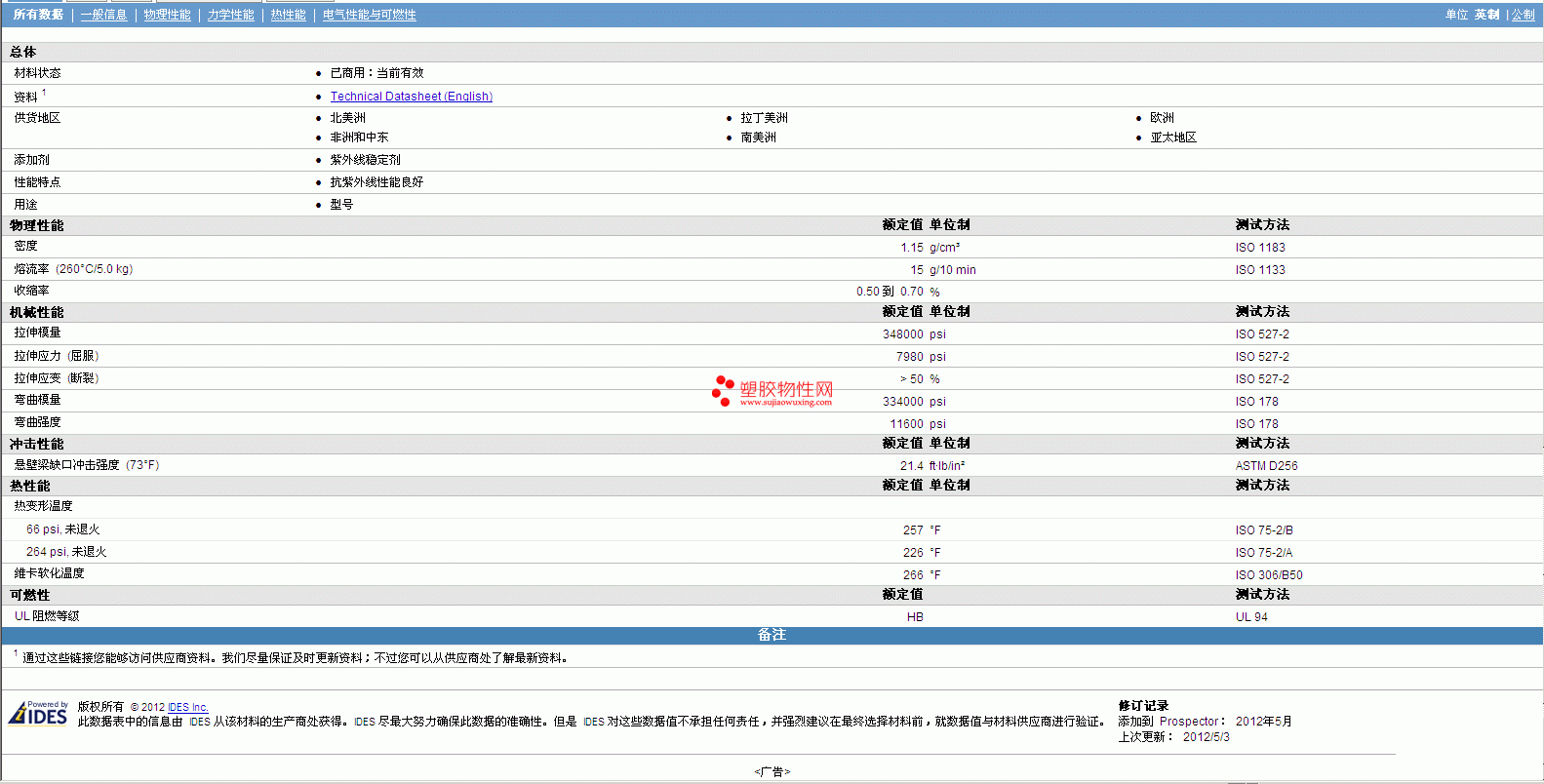
Task: Select flexural modulus value 334000
Action: (x=903, y=402)
